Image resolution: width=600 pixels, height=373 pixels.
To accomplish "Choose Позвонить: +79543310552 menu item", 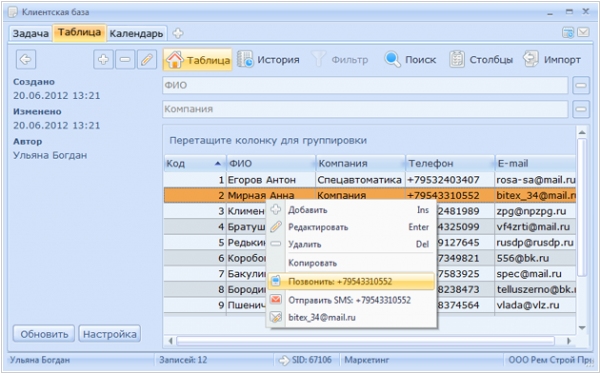I will click(351, 282).
